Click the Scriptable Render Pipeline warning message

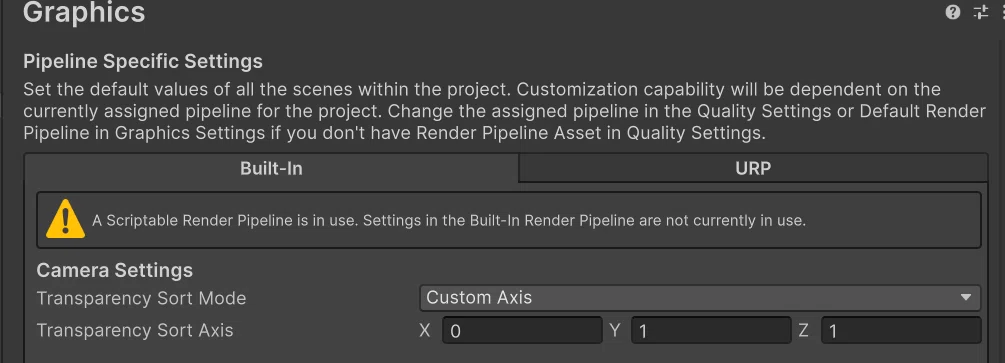coord(449,221)
